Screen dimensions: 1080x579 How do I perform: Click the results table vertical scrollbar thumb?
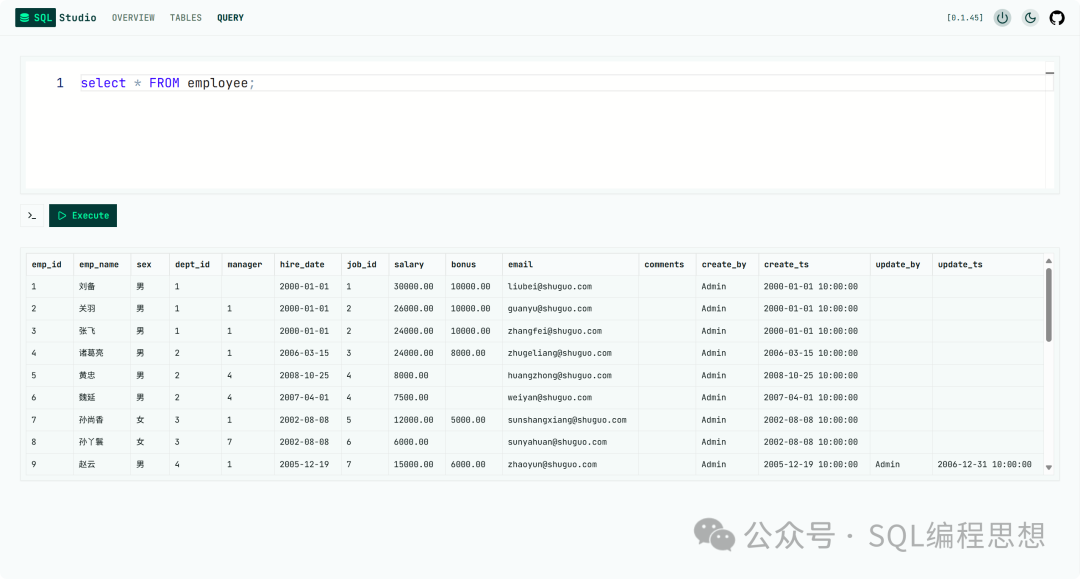pyautogui.click(x=1049, y=304)
